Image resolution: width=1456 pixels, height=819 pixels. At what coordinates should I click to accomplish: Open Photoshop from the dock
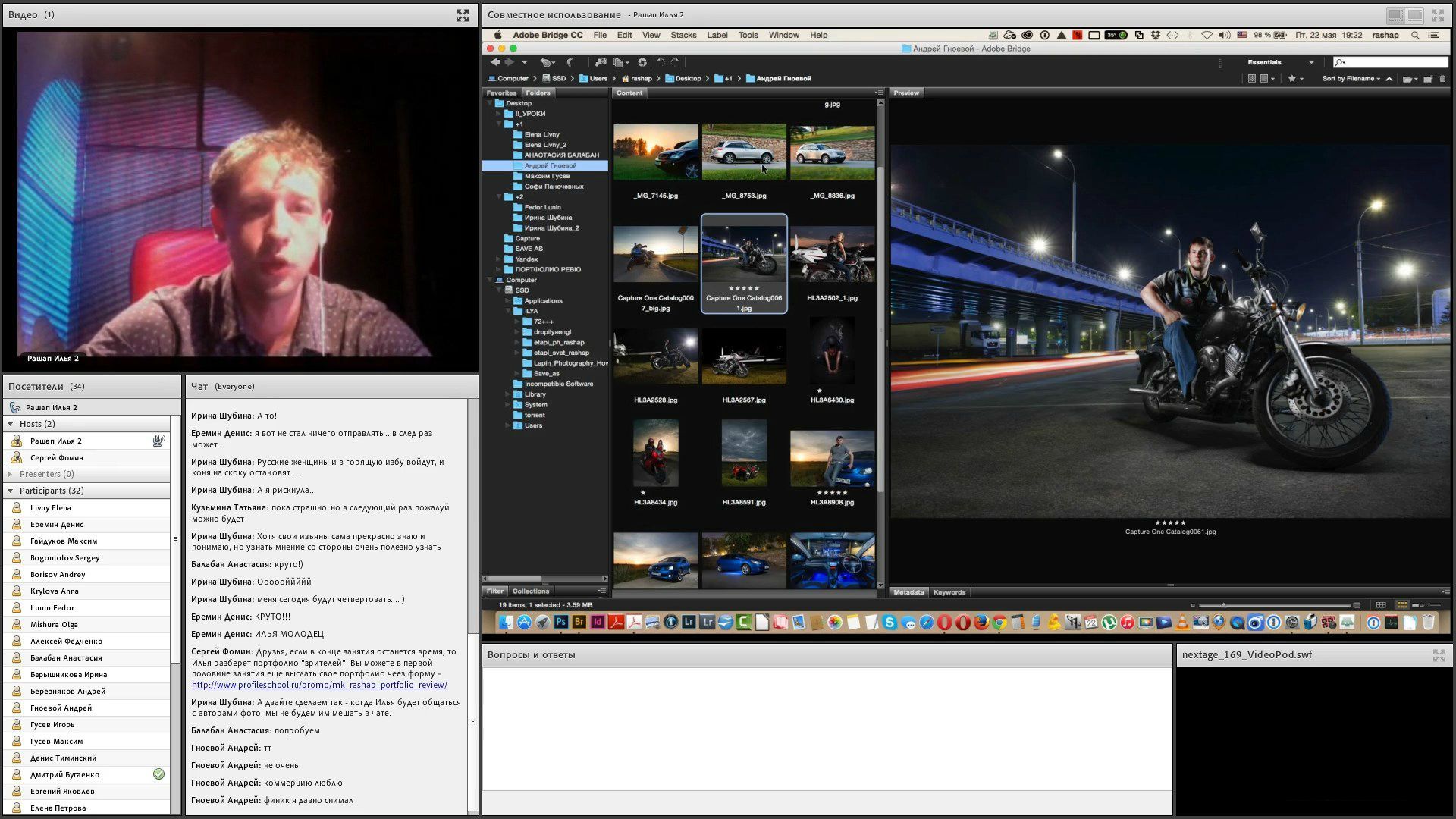click(561, 623)
